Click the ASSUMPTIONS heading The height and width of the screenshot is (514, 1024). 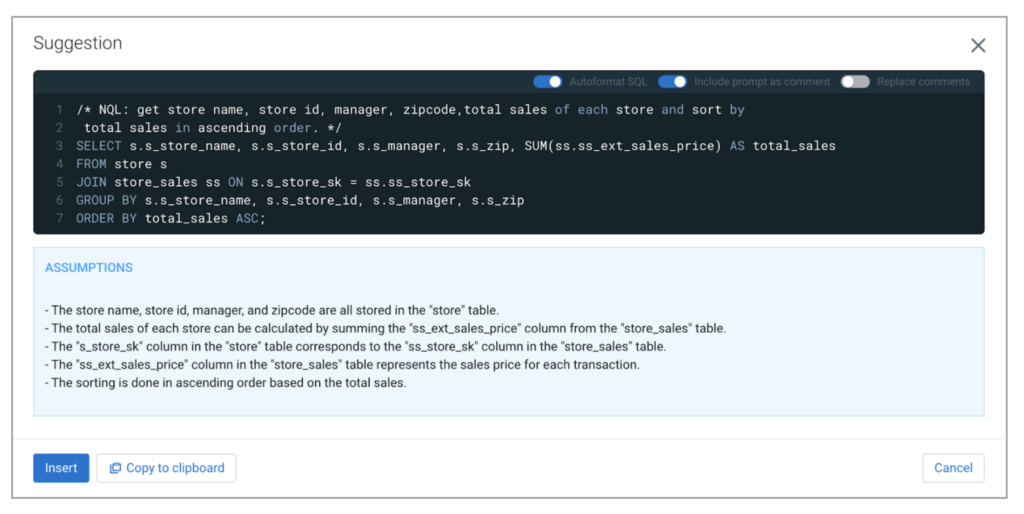[89, 268]
